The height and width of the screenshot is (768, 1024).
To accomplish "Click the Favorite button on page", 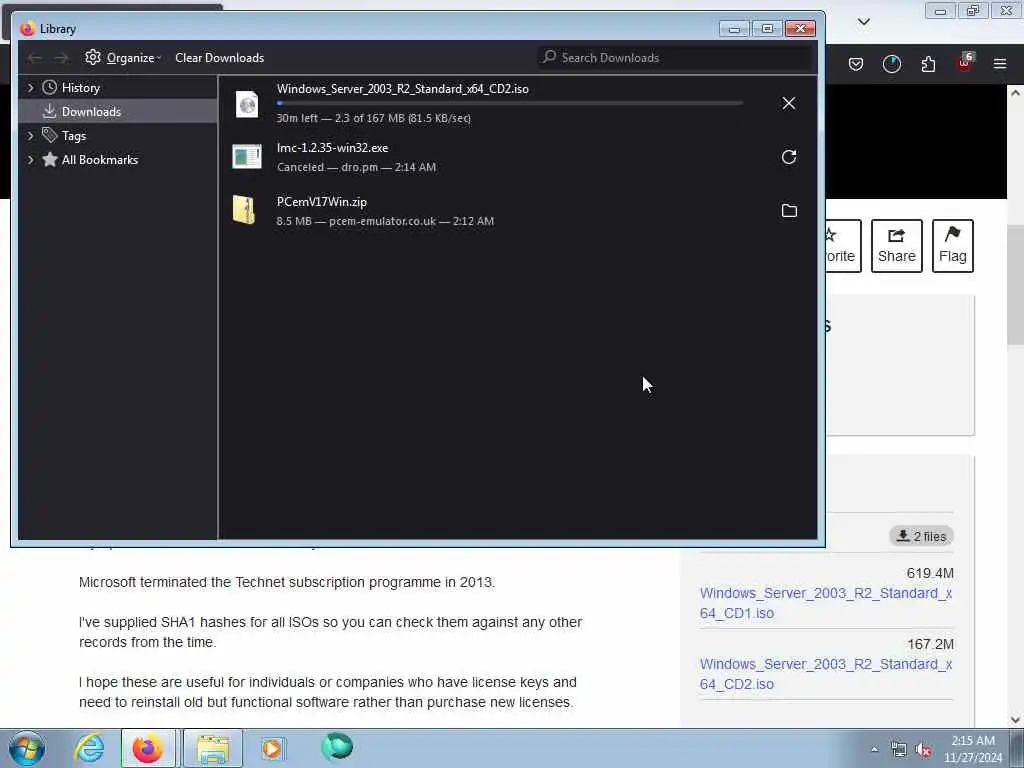I will click(x=843, y=246).
